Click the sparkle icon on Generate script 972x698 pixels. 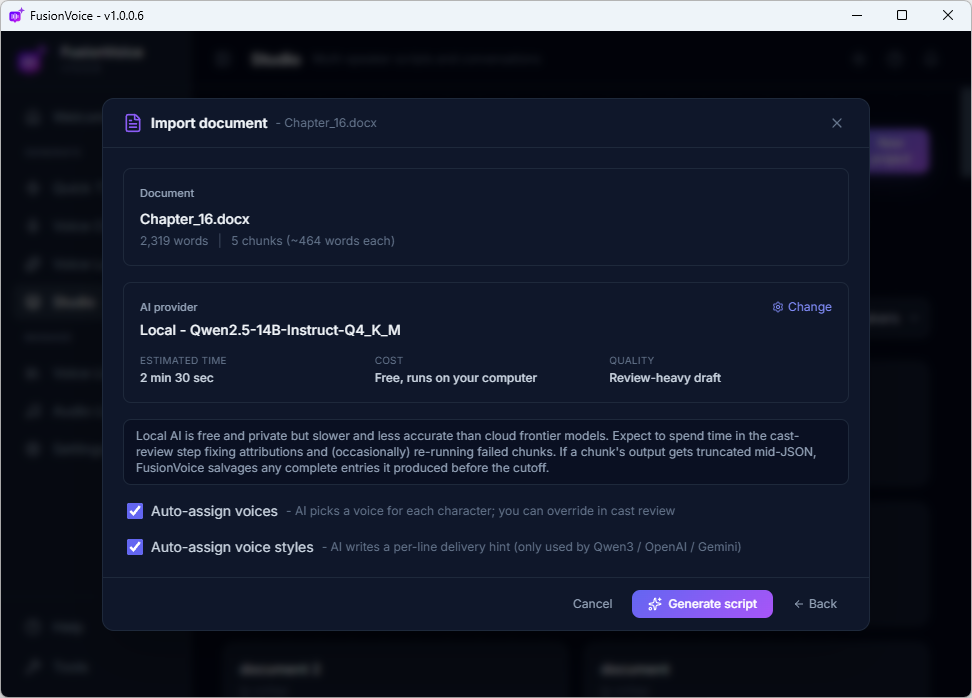(x=655, y=604)
